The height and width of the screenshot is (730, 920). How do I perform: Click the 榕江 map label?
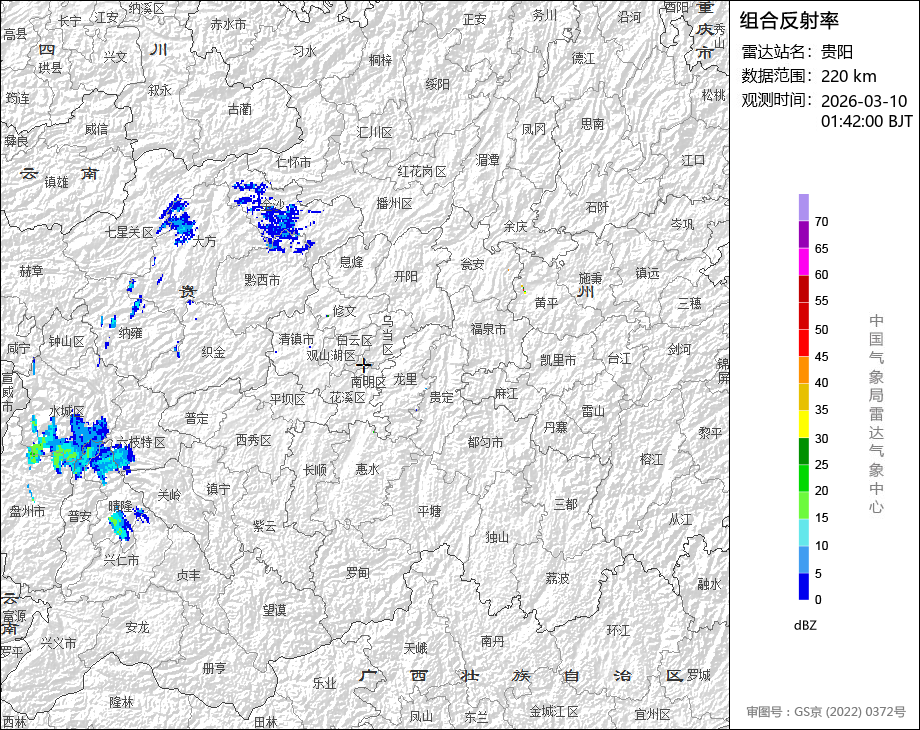(651, 459)
